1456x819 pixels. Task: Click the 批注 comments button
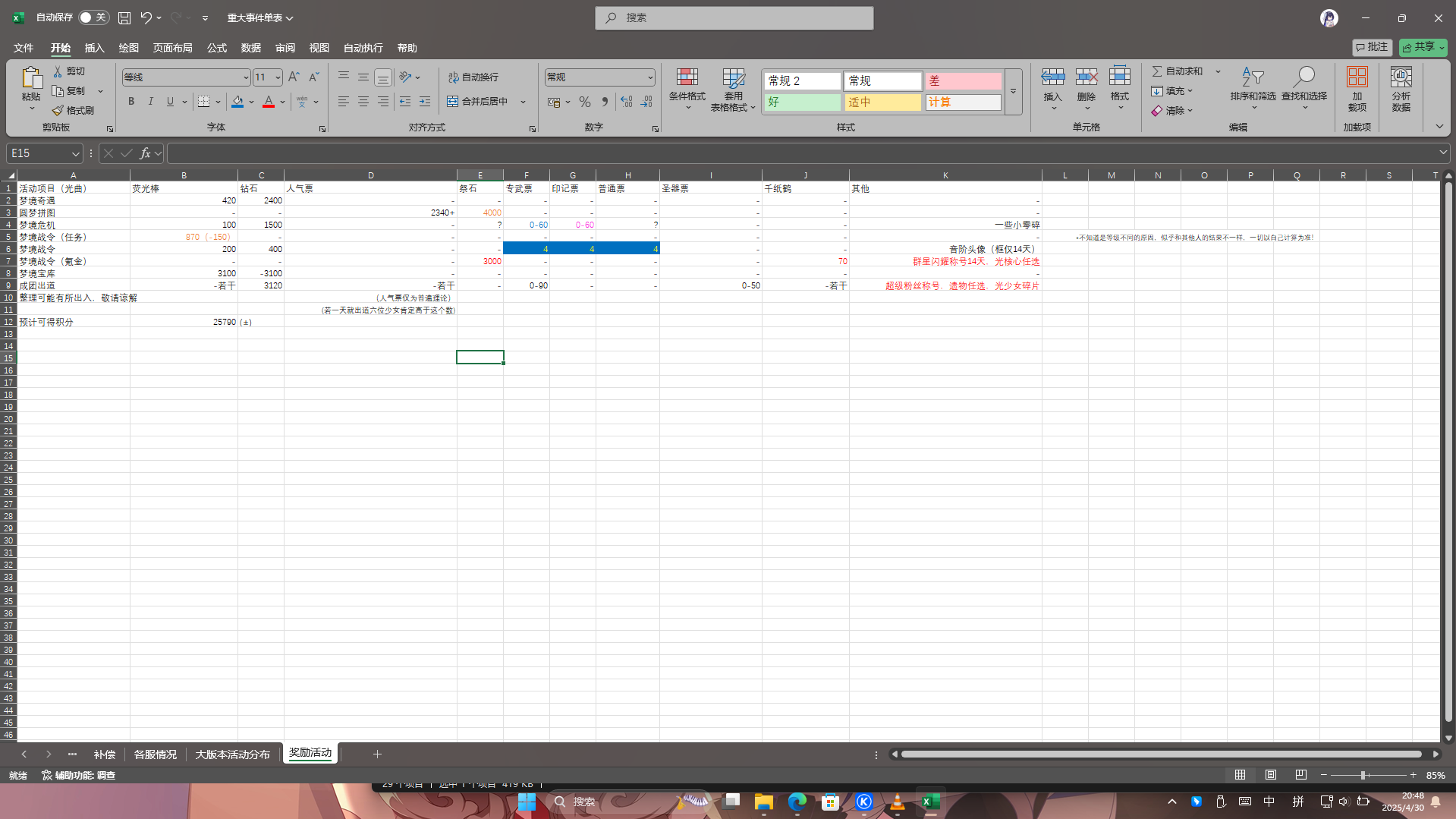(x=1372, y=47)
